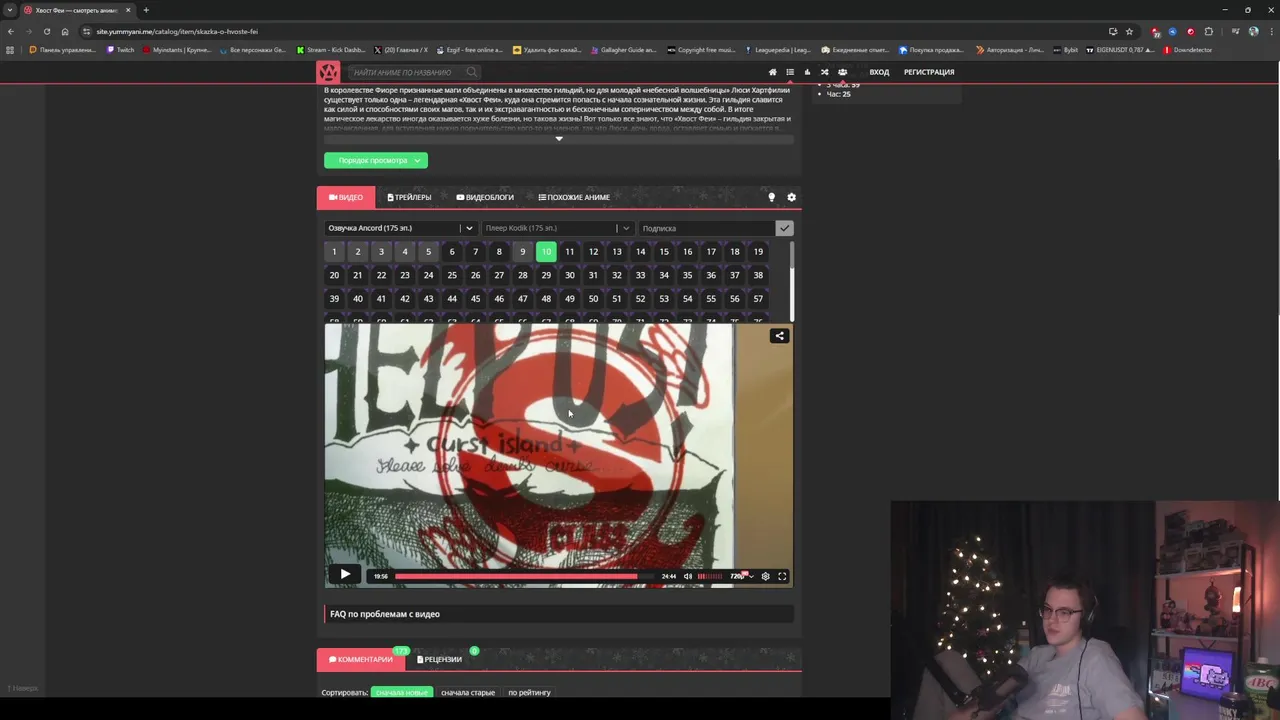Image resolution: width=1280 pixels, height=720 pixels.
Task: Open the users community icon
Action: [842, 72]
